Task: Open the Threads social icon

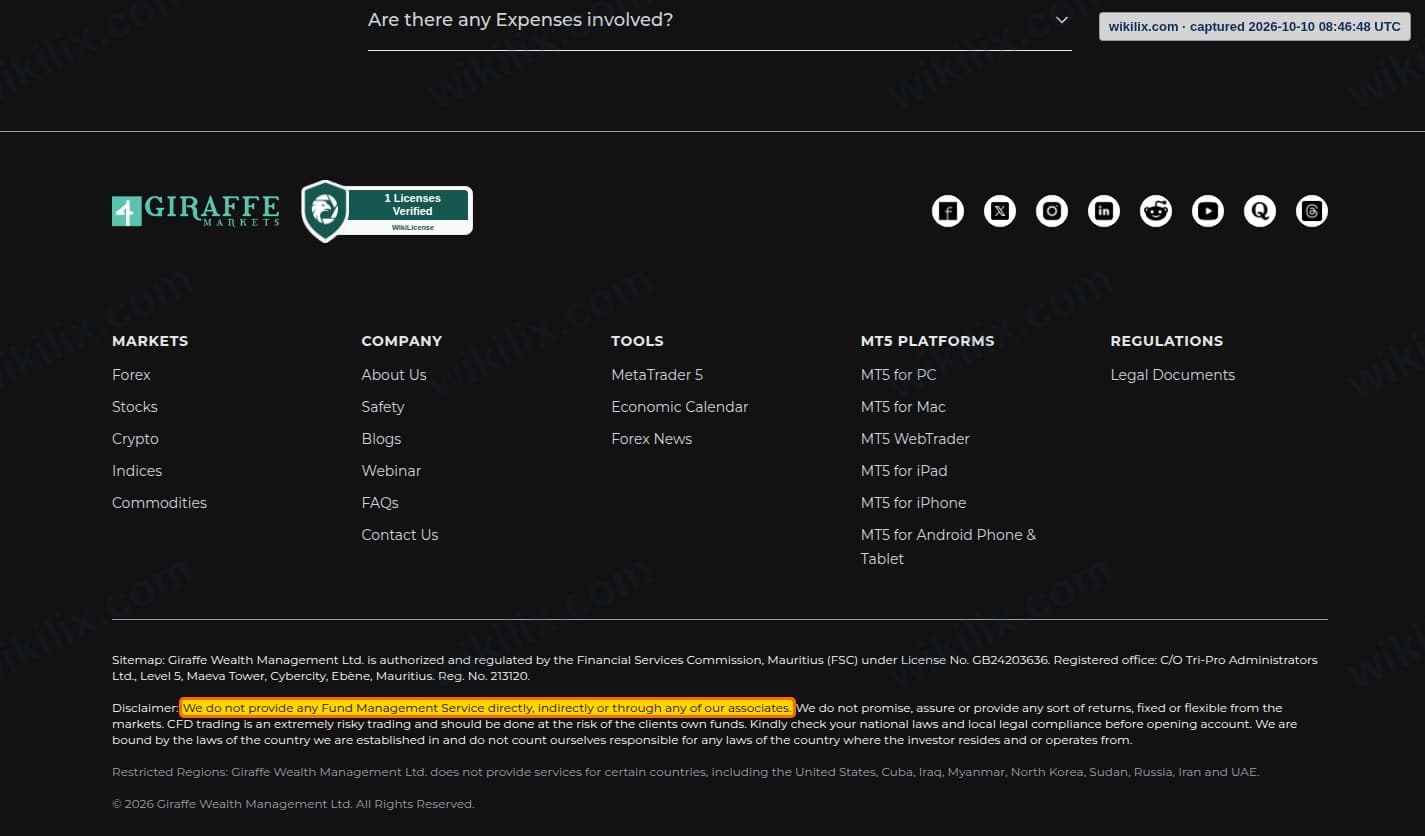Action: 1312,211
